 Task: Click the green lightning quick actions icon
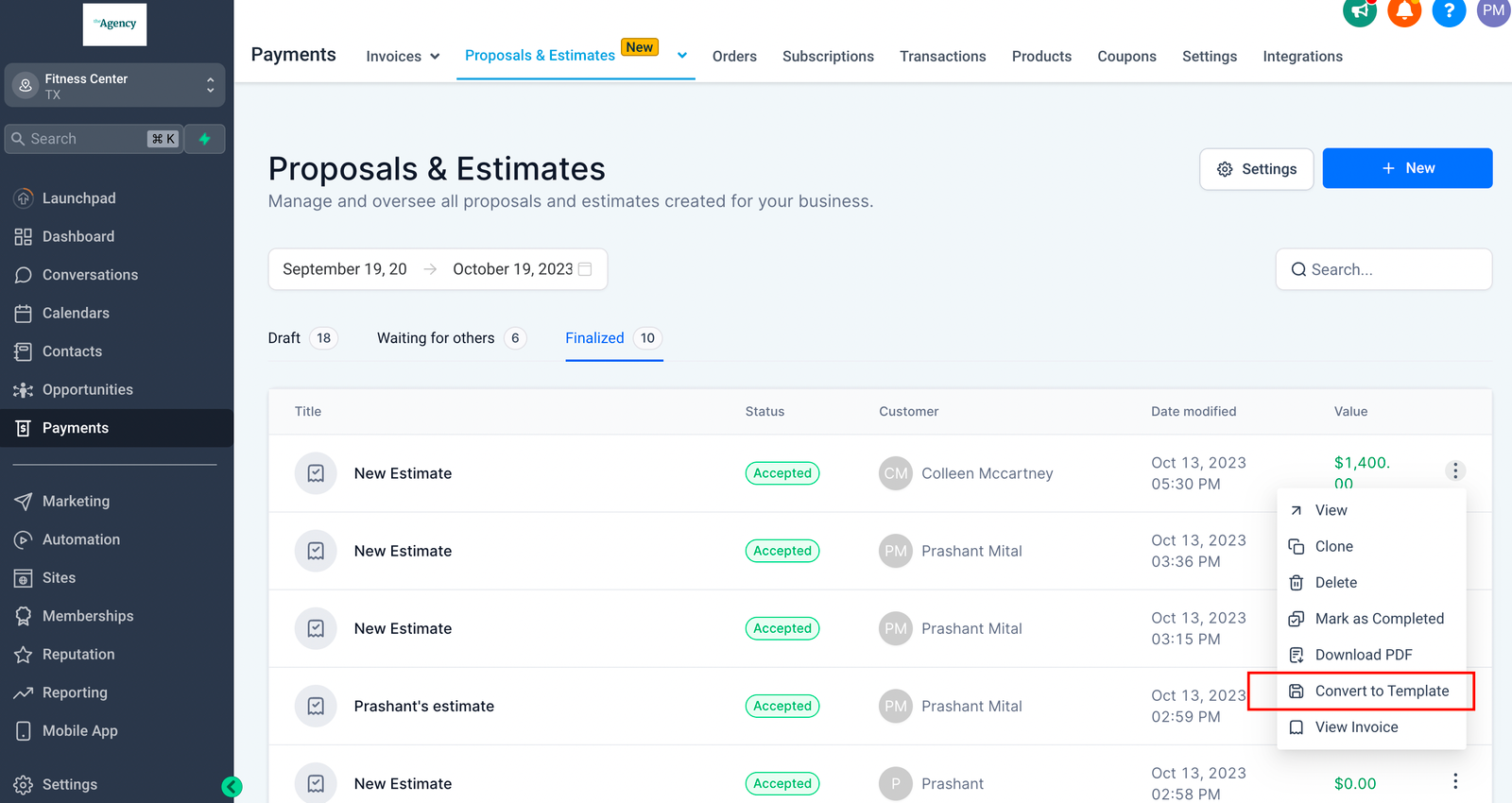(x=204, y=139)
